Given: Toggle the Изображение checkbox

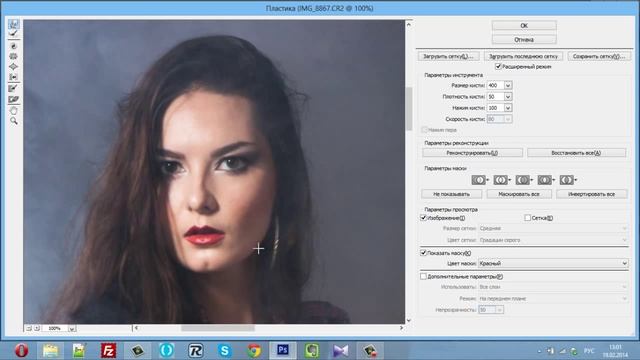Looking at the screenshot, I should 423,218.
